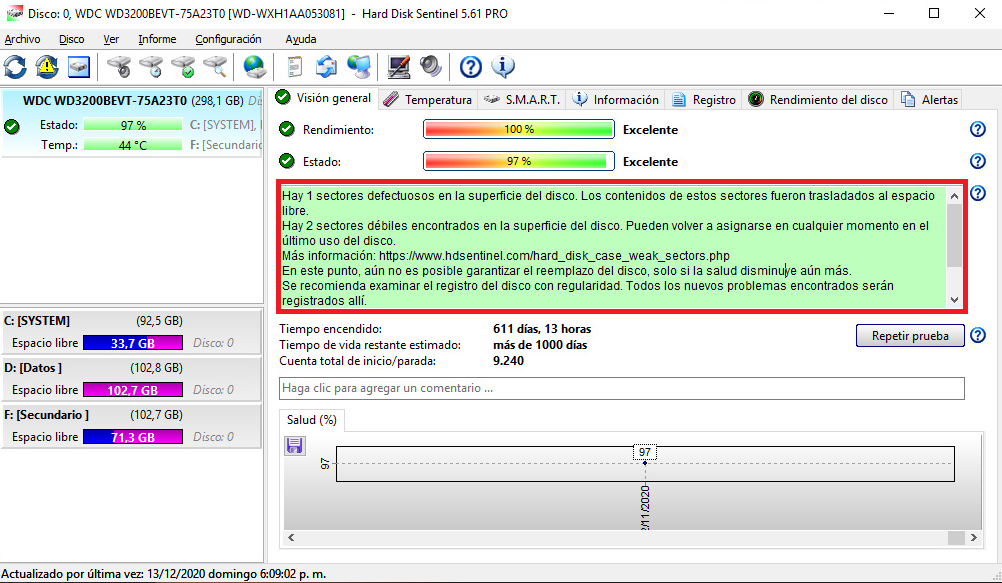Click the blue question mark help toolbar icon
1002x583 pixels.
coord(471,66)
